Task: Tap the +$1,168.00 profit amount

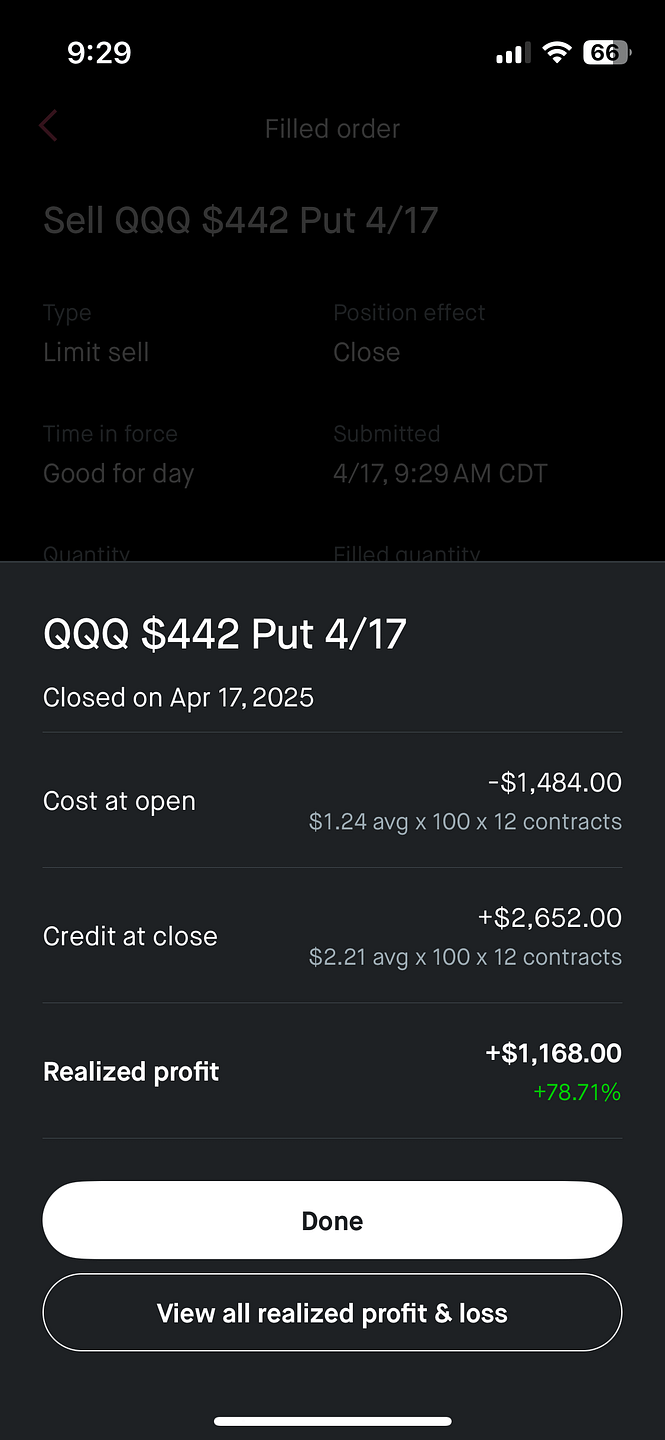Action: point(553,1053)
